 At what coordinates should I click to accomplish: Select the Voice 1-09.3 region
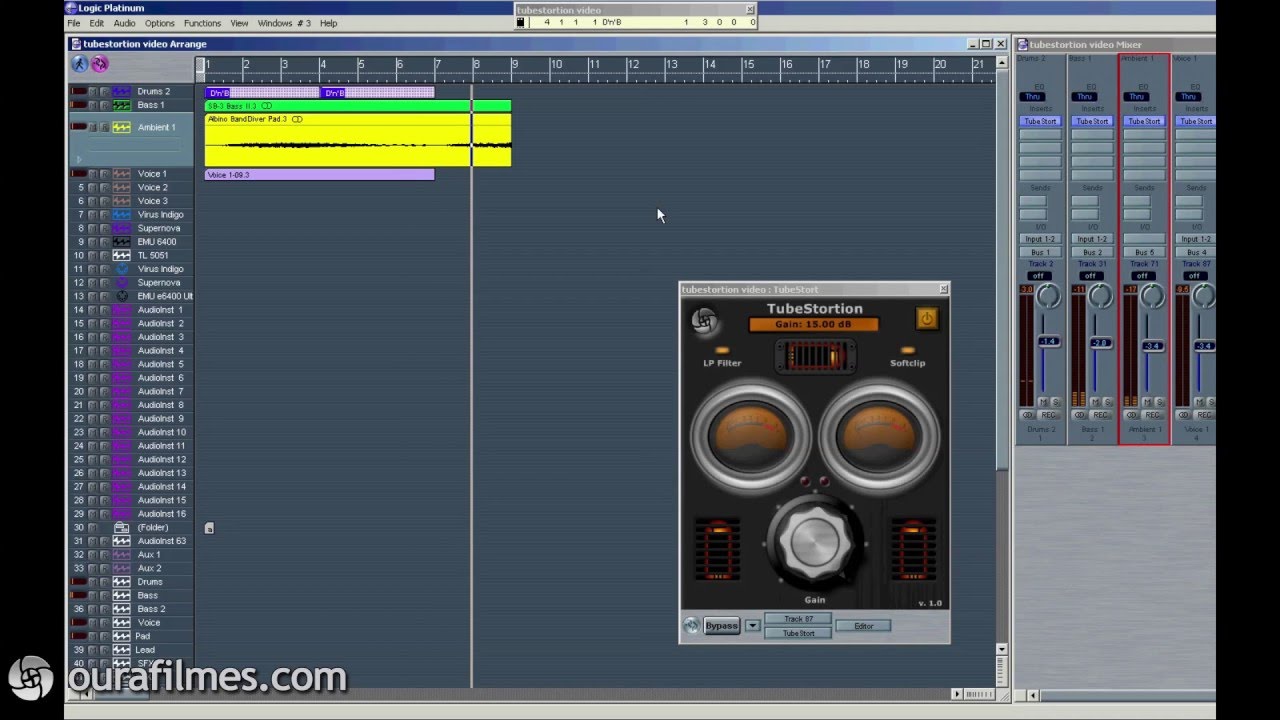pos(320,174)
